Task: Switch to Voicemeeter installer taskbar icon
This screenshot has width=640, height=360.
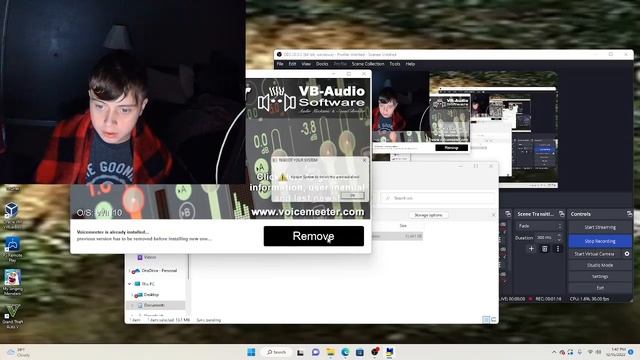Action: click(390, 352)
